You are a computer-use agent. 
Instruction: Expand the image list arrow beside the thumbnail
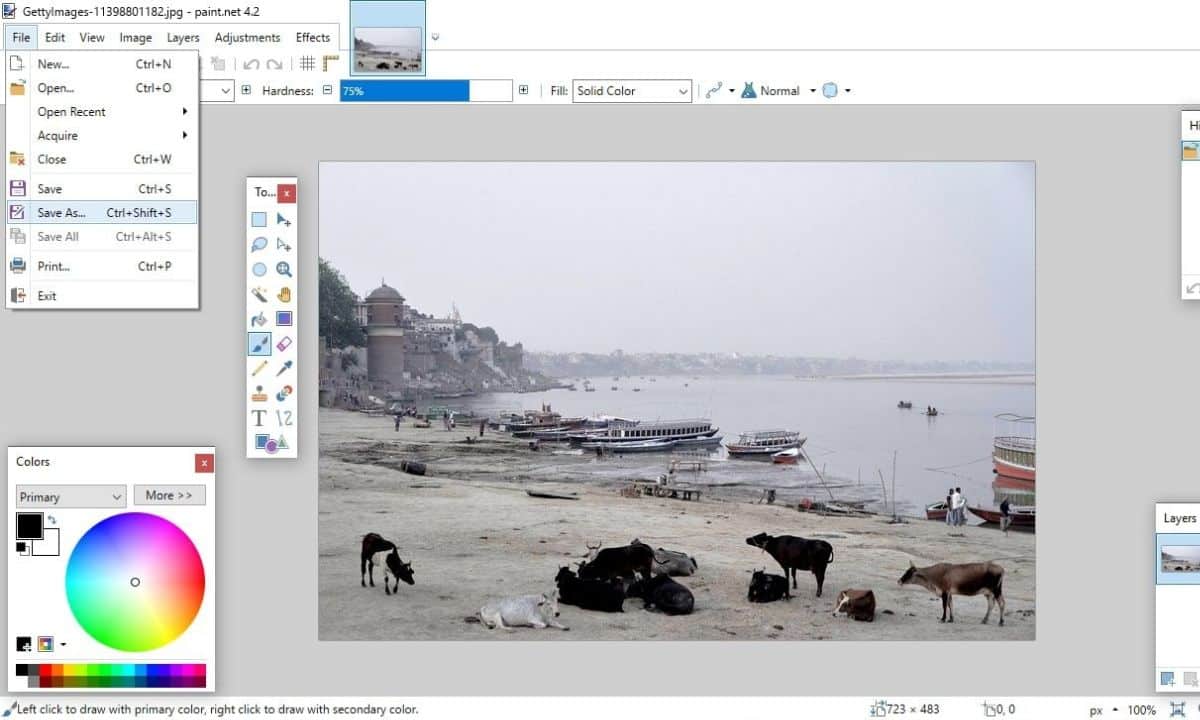click(435, 37)
